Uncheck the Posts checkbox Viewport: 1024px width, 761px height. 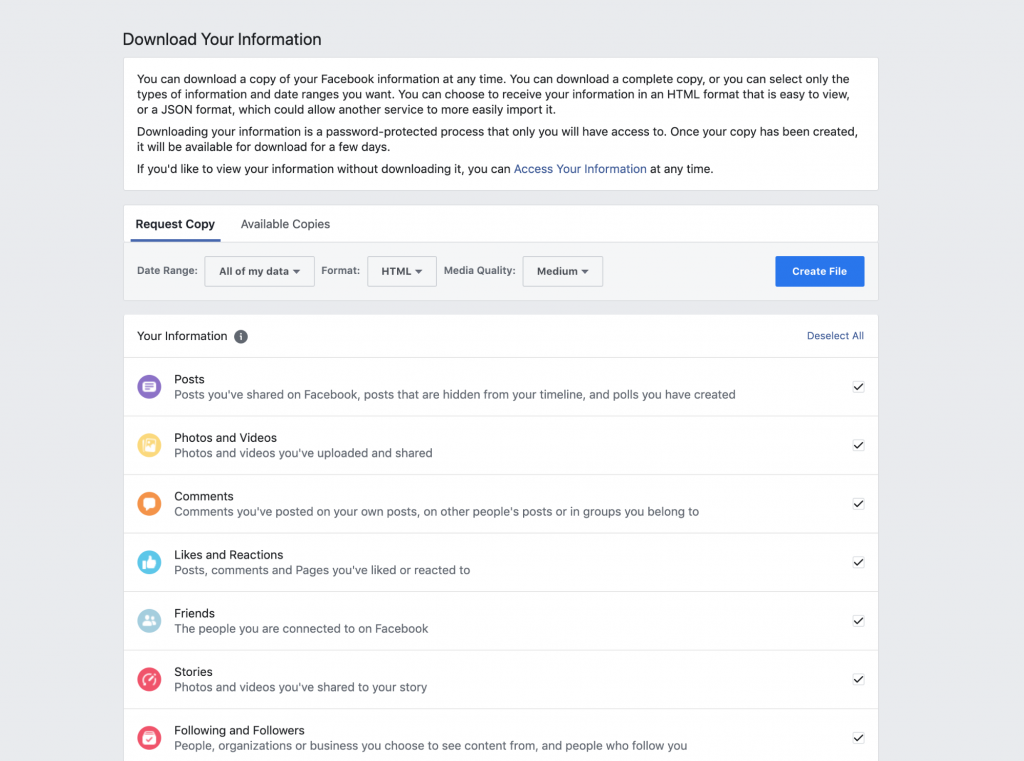click(x=858, y=387)
